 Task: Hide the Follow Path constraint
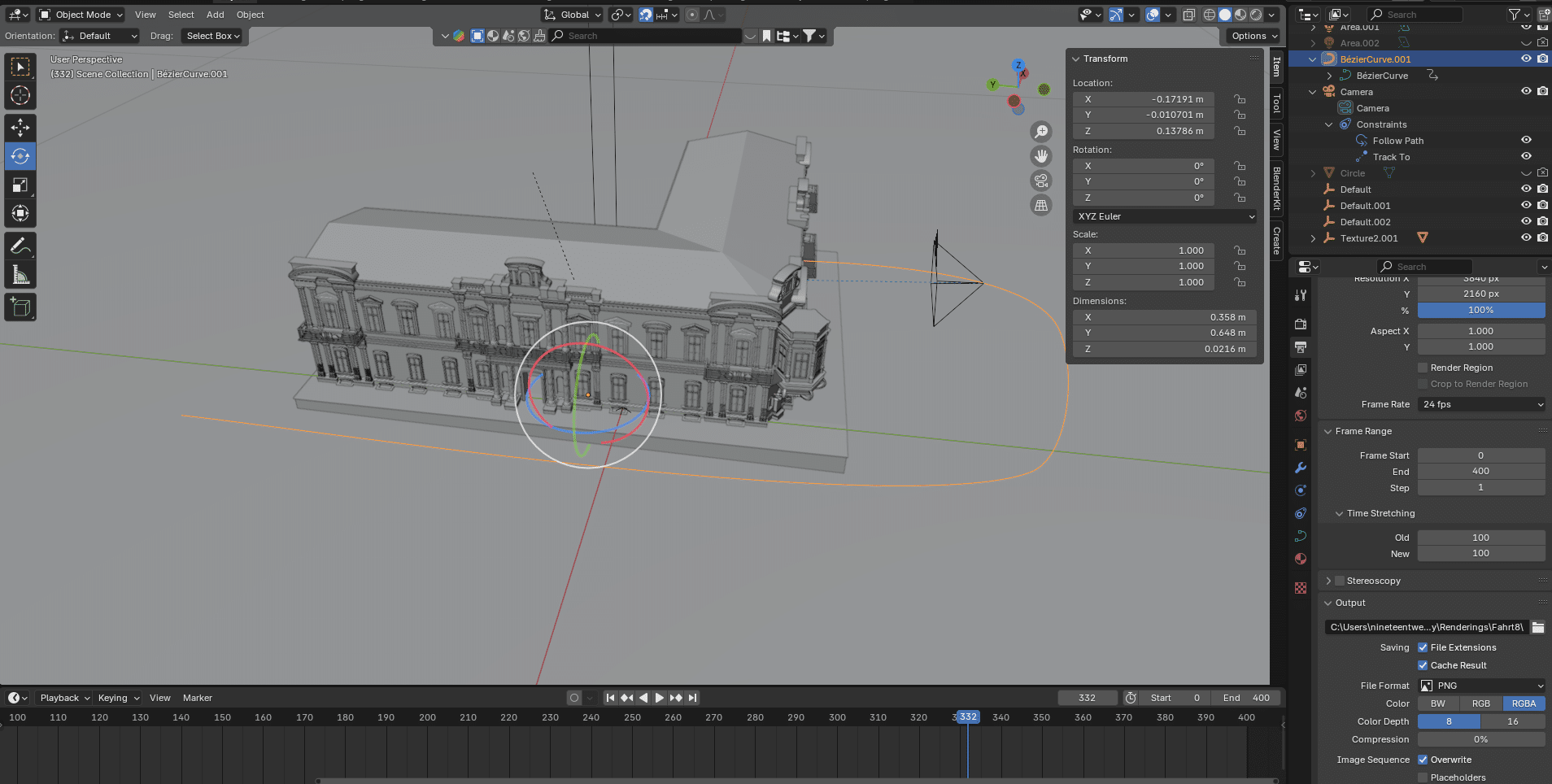1526,140
